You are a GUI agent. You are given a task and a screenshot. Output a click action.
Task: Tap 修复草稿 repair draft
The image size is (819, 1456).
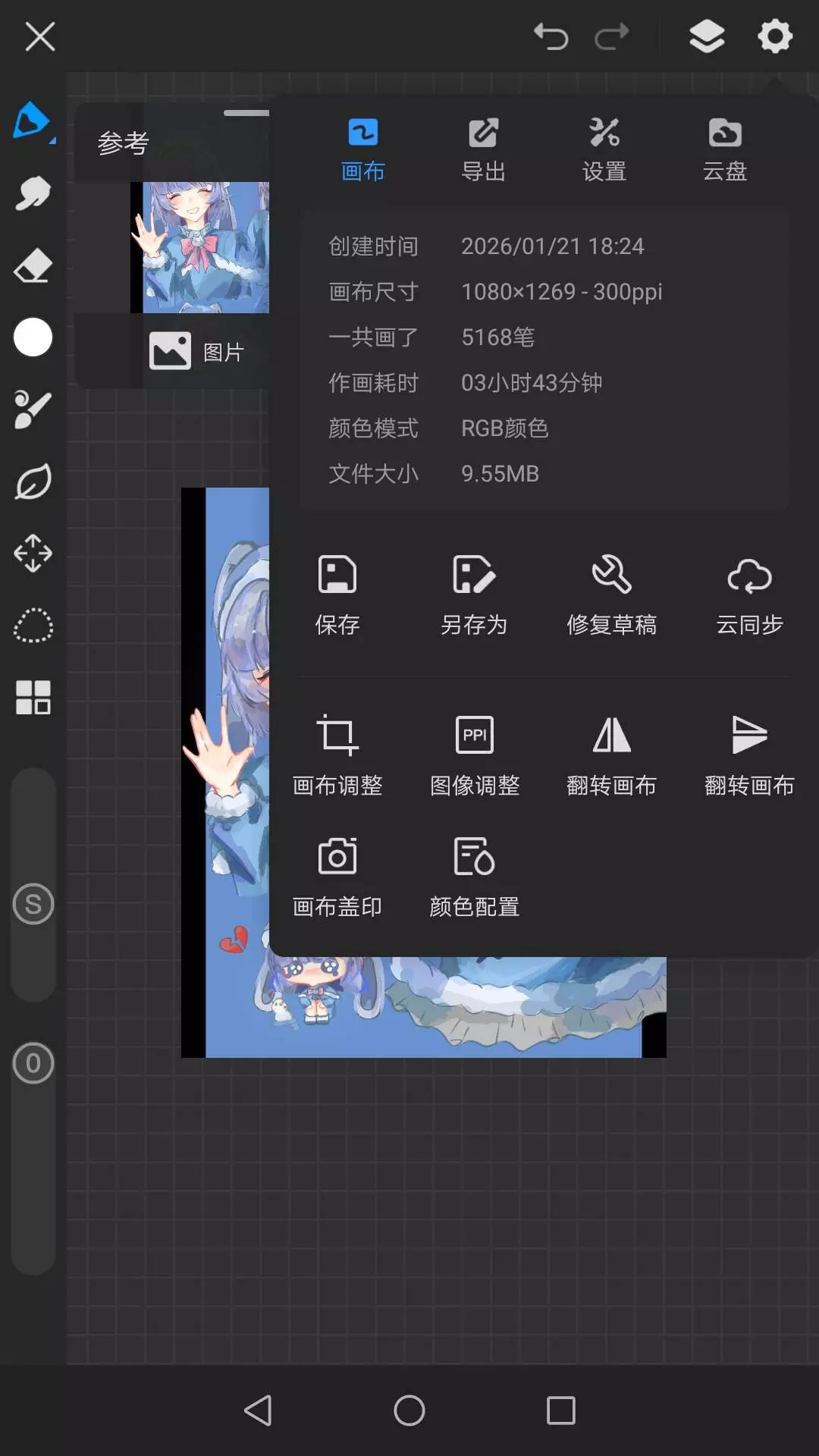pos(611,595)
